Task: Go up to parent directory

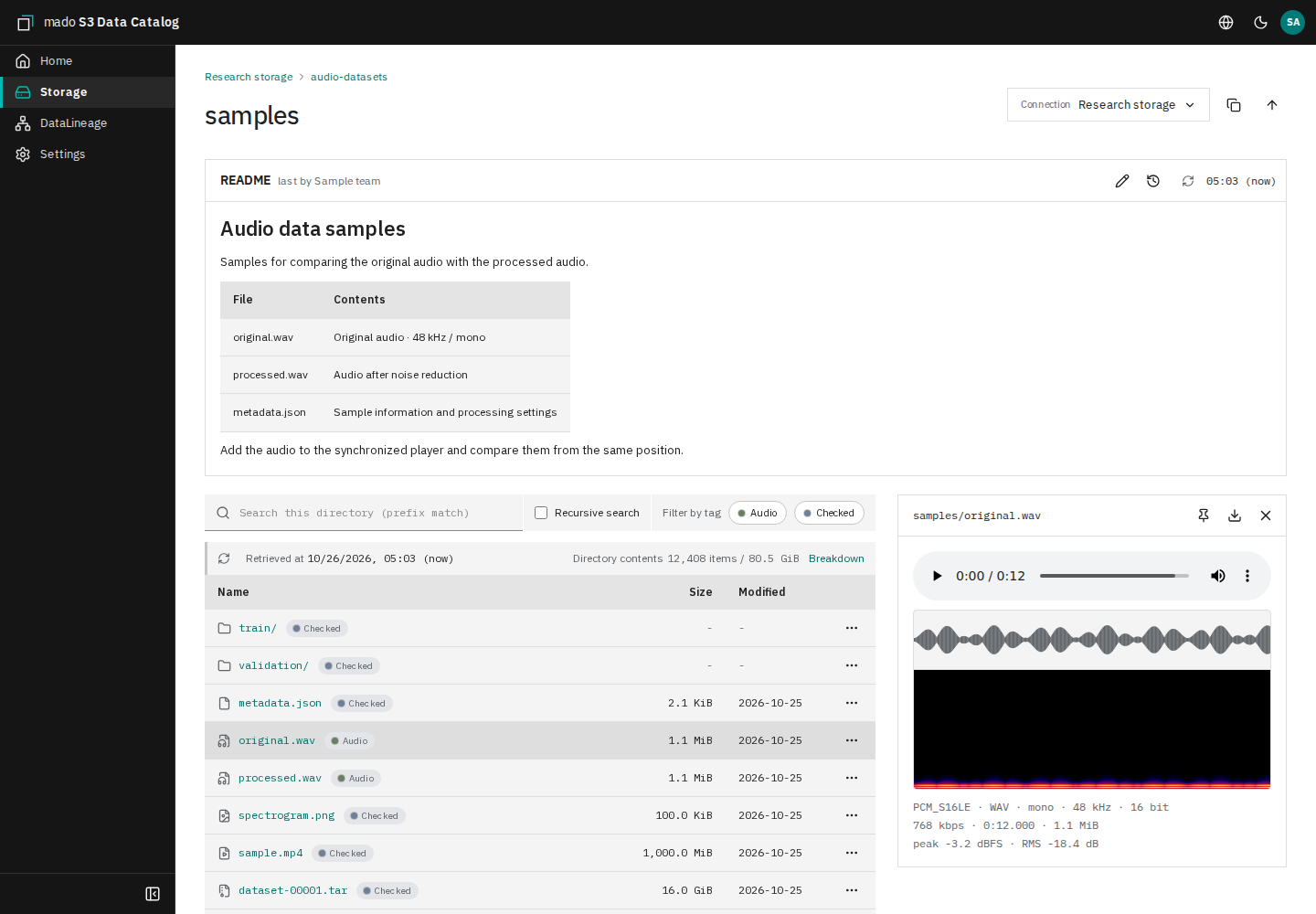Action: [1272, 105]
